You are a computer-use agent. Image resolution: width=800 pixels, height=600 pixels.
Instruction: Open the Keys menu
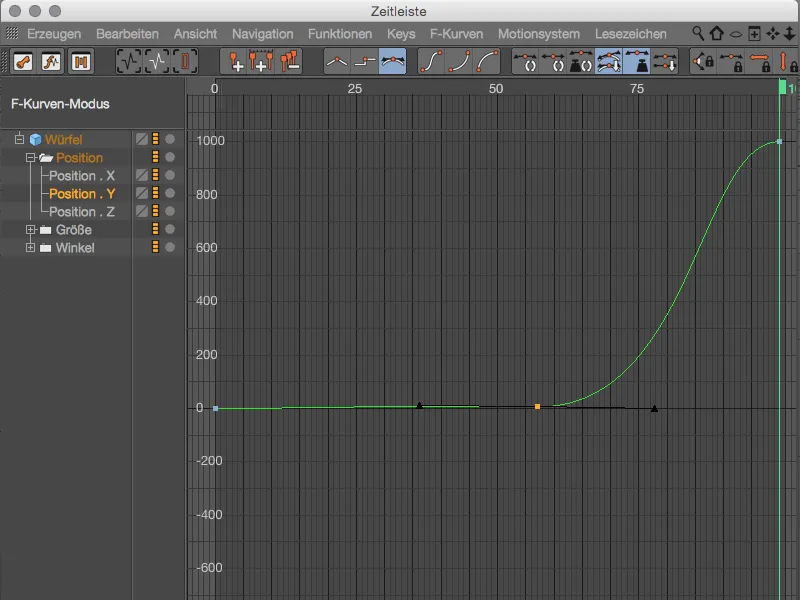tap(401, 34)
